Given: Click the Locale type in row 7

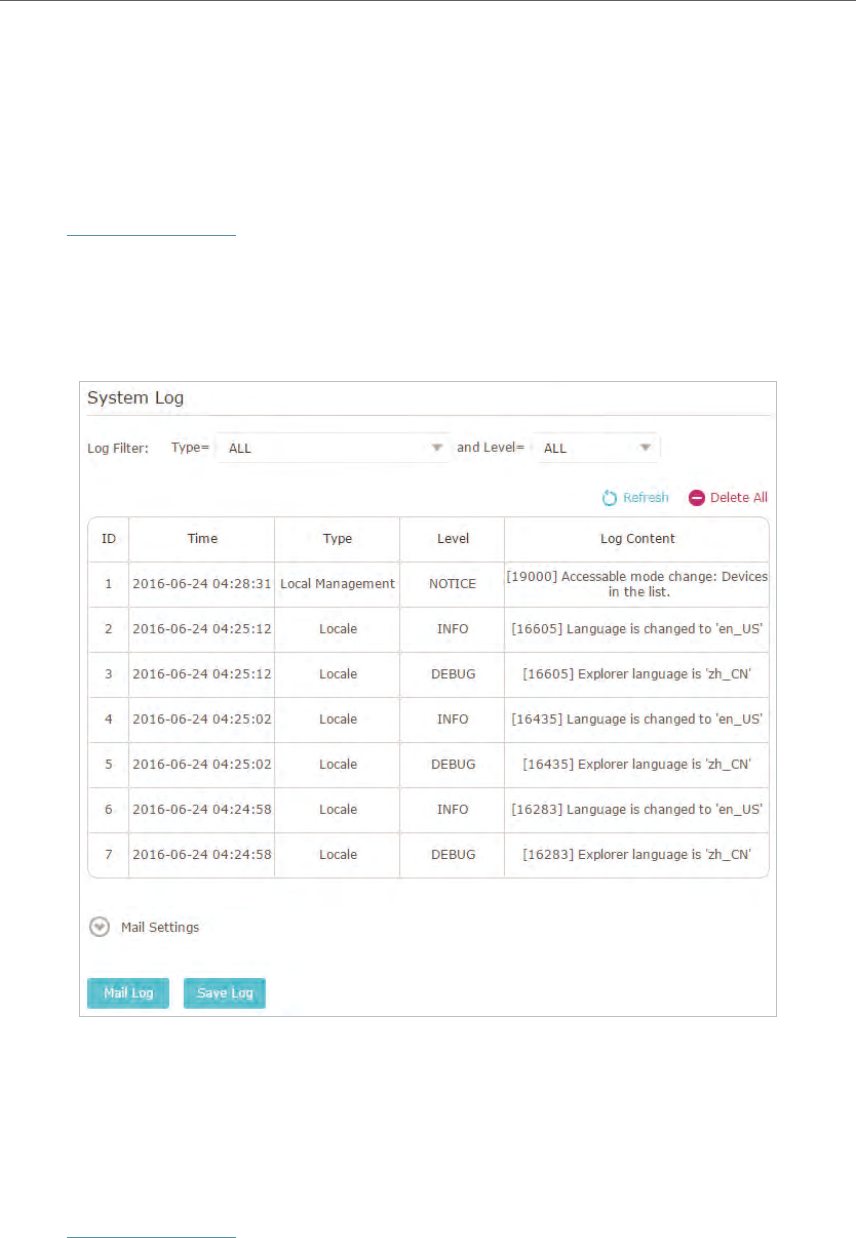Looking at the screenshot, I should tap(337, 855).
